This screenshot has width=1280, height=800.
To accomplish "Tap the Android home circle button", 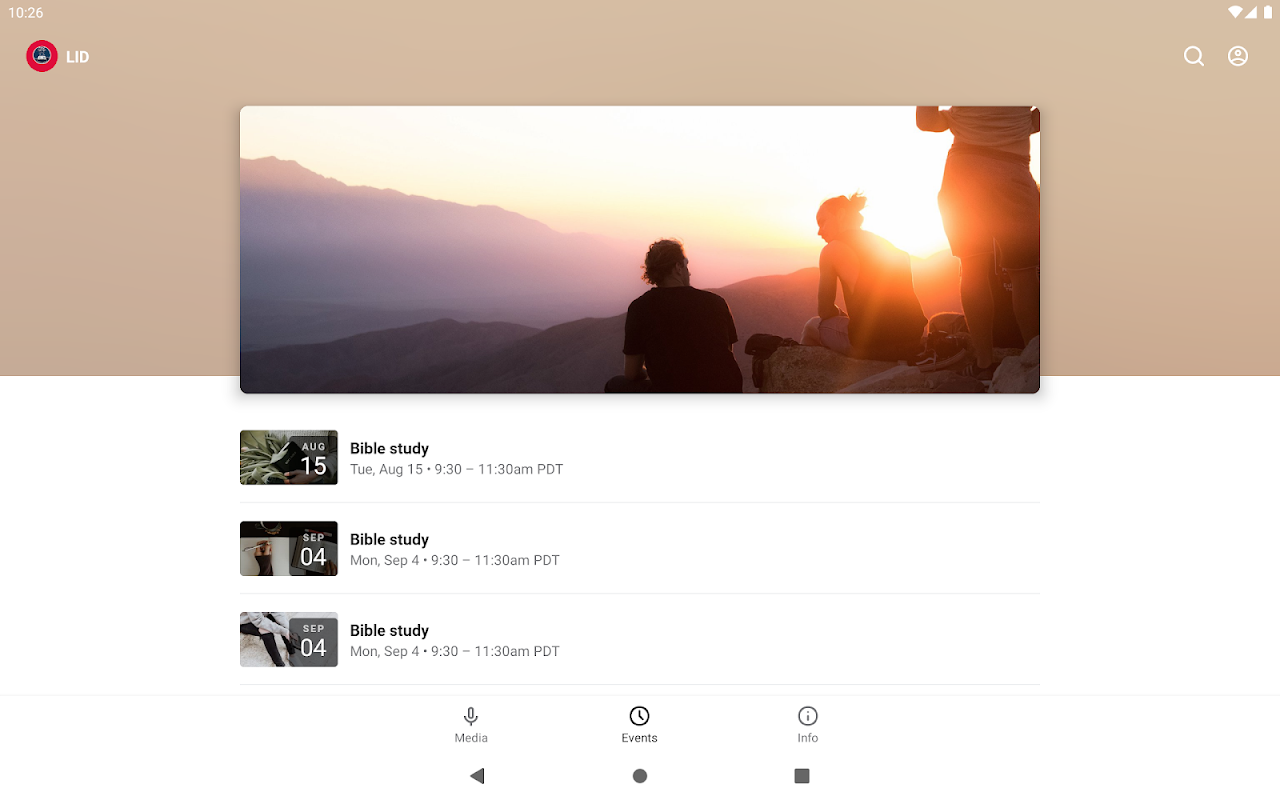I will coord(640,776).
